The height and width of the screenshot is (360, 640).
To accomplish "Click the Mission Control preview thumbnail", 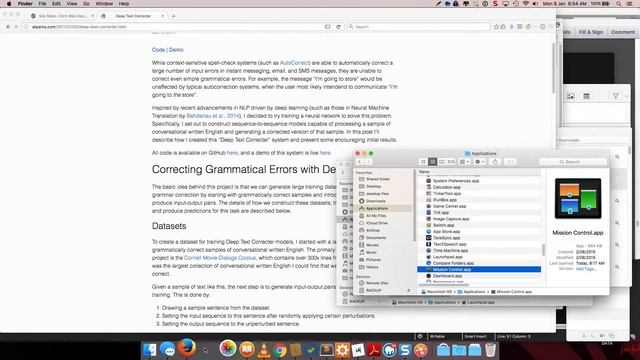I will [578, 198].
